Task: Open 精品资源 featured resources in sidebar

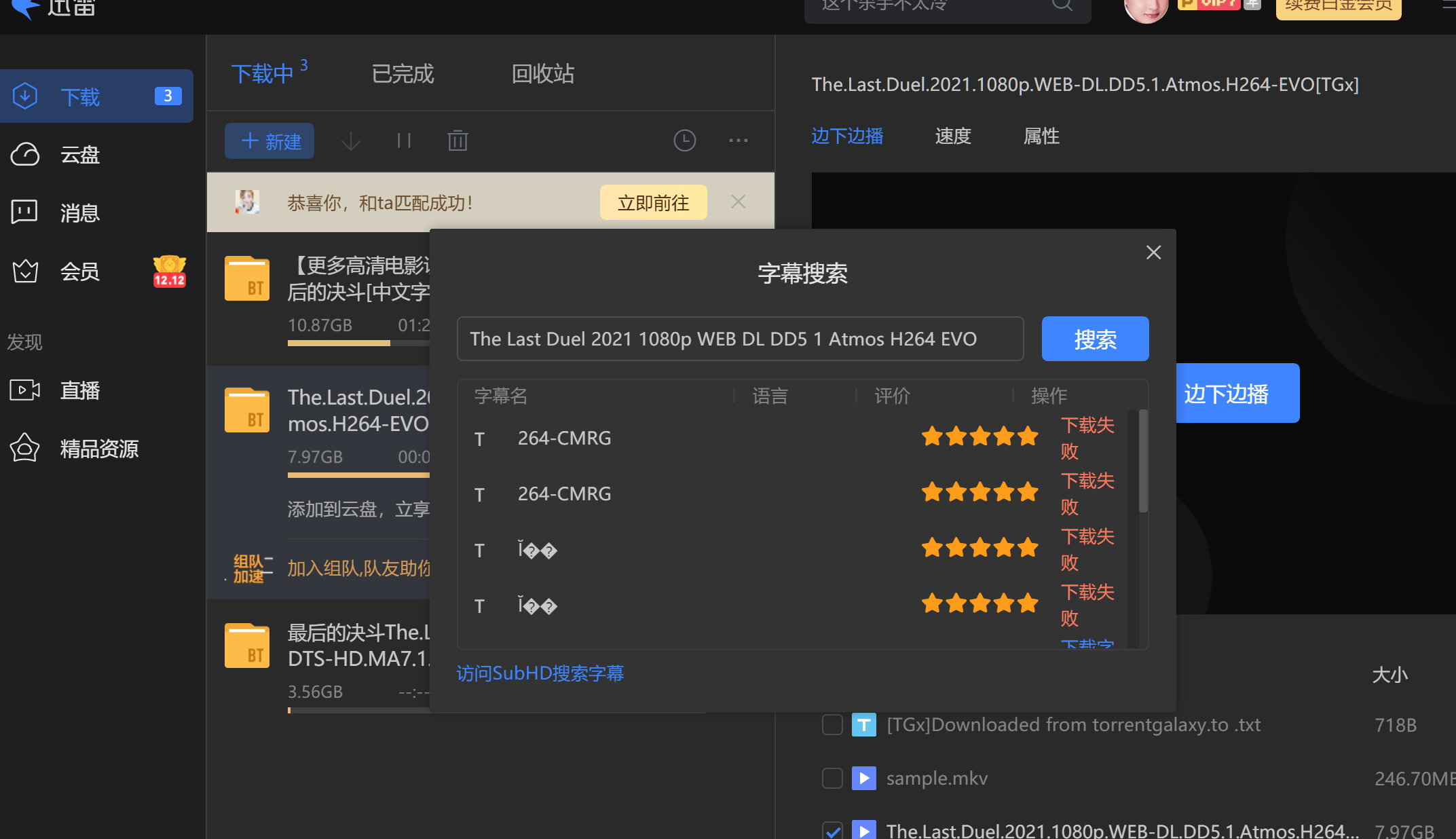Action: (98, 449)
